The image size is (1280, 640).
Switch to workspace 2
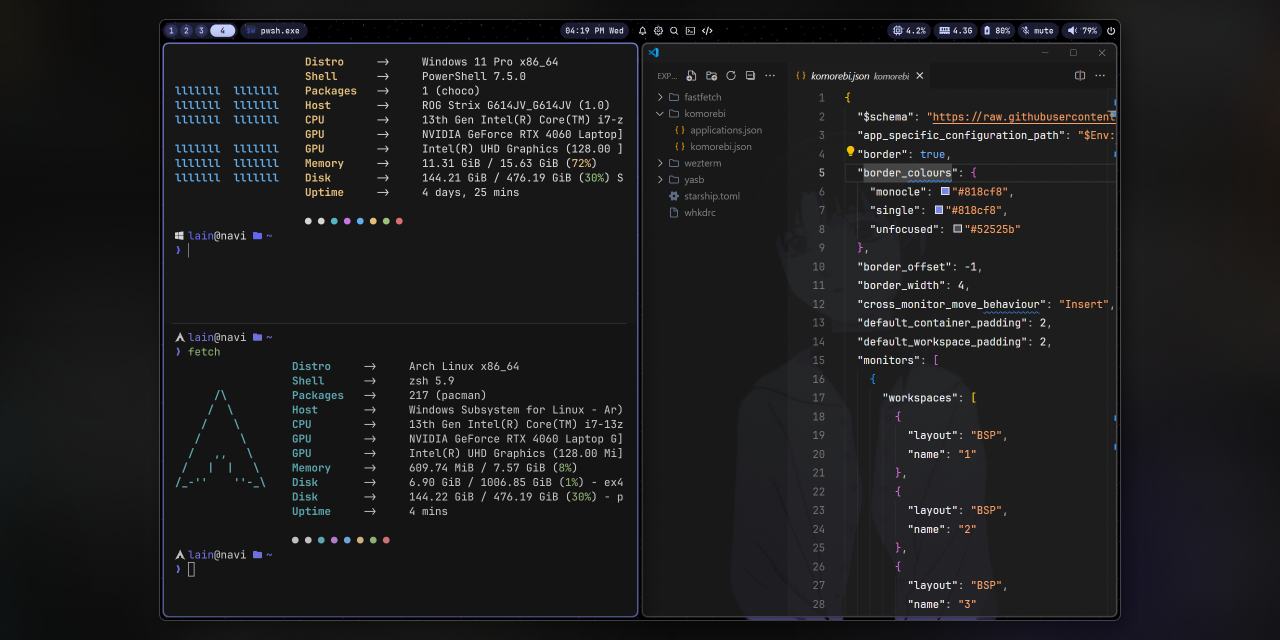[186, 31]
